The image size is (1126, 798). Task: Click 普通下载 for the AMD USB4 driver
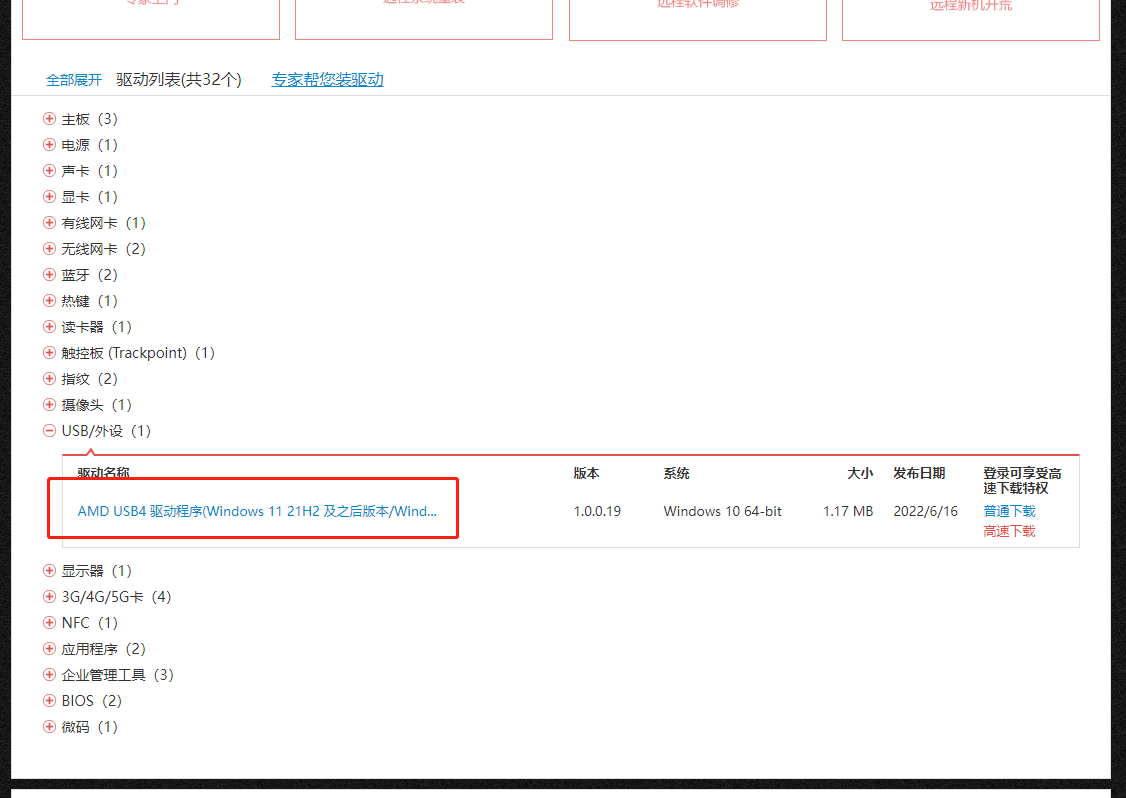pos(1009,511)
